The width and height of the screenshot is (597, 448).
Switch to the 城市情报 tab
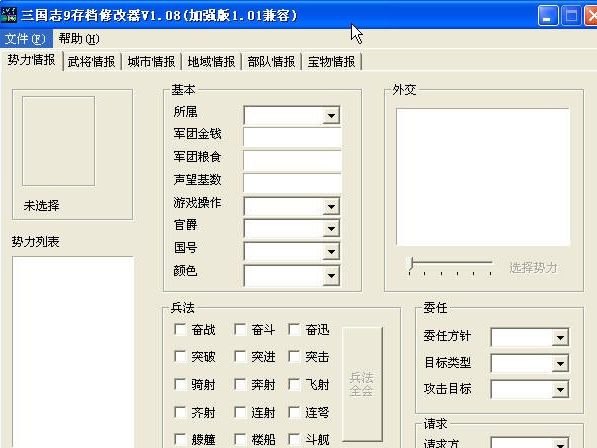pyautogui.click(x=151, y=61)
